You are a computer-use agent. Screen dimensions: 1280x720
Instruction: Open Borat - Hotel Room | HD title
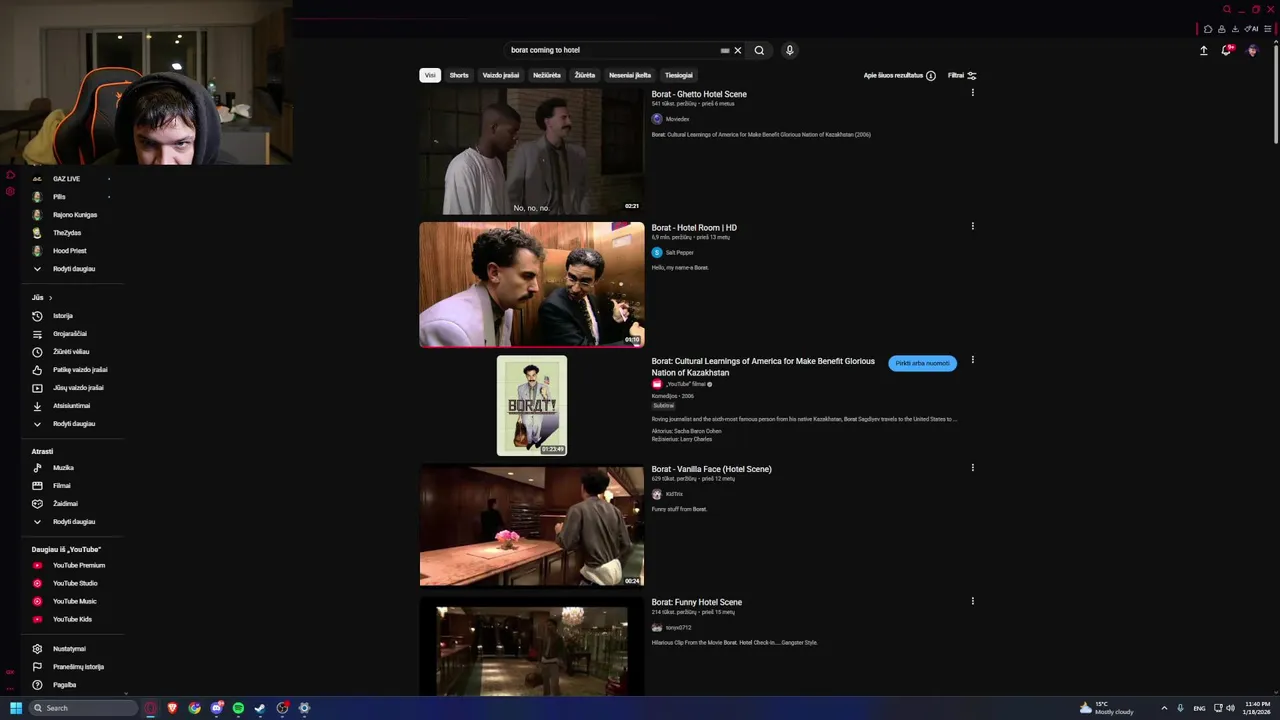click(694, 228)
